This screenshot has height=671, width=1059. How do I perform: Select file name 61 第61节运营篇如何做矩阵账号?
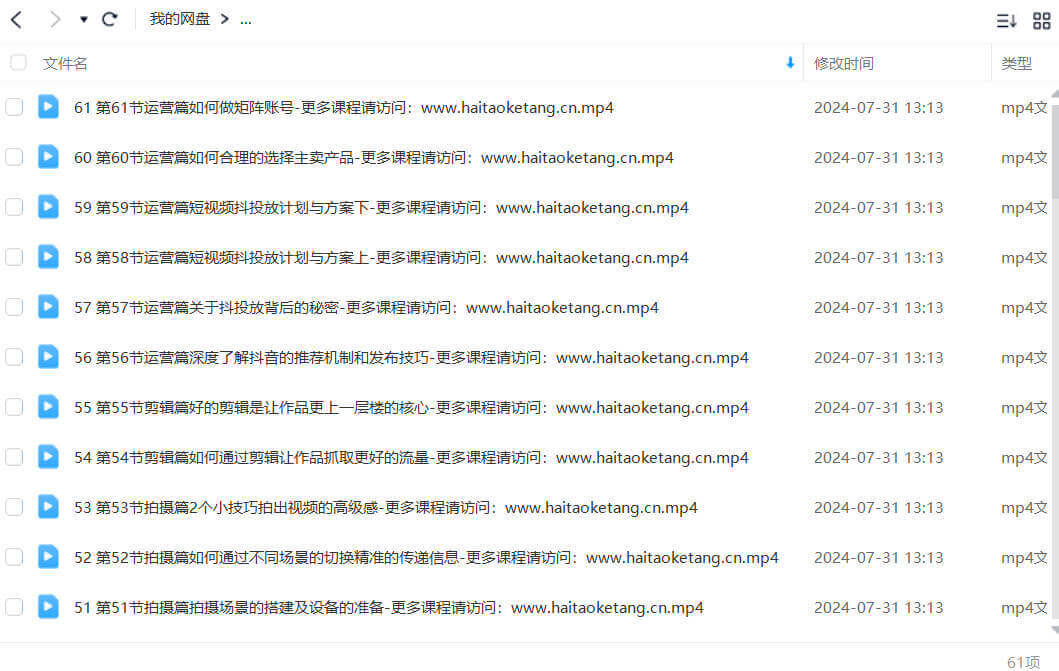point(344,108)
